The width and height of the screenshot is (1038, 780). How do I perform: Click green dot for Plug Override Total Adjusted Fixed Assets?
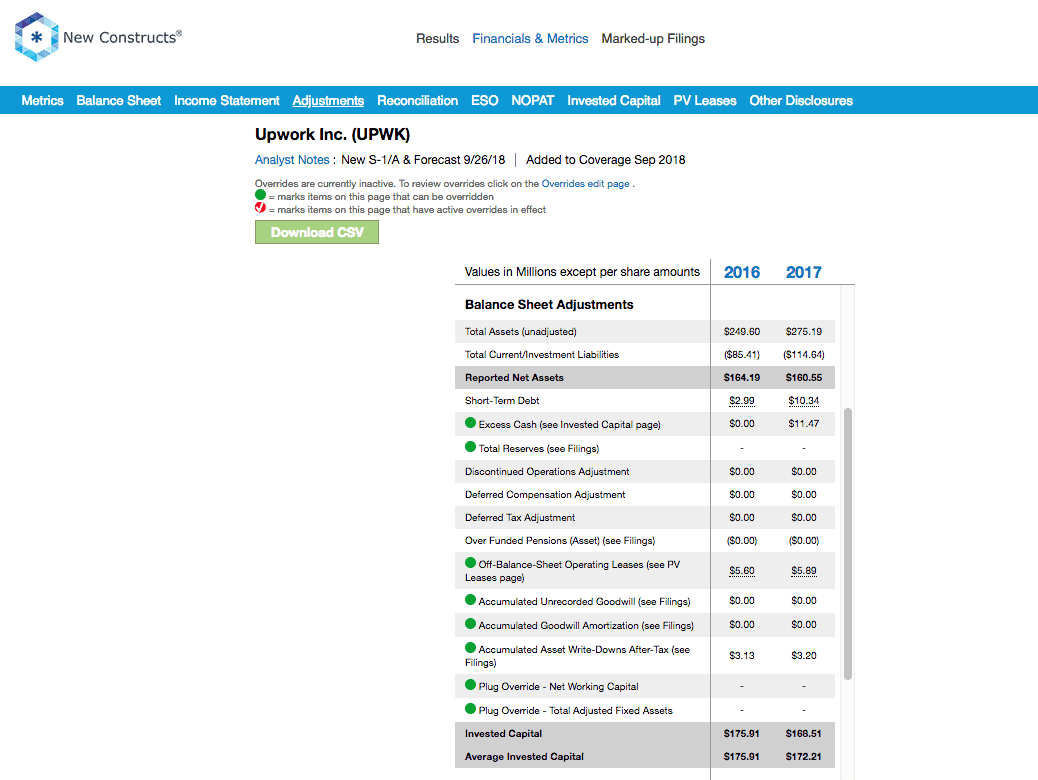(471, 709)
